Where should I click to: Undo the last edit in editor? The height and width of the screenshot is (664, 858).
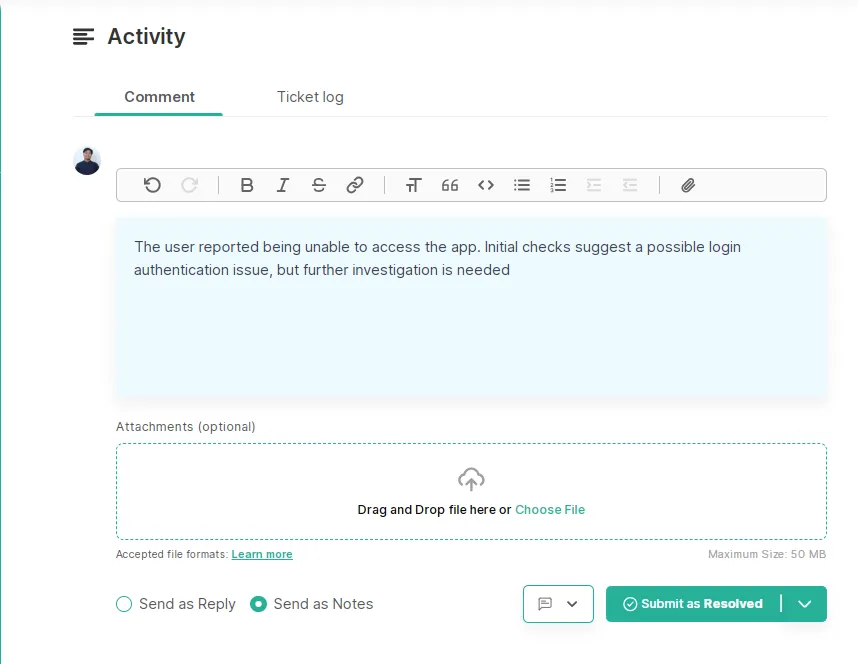152,186
